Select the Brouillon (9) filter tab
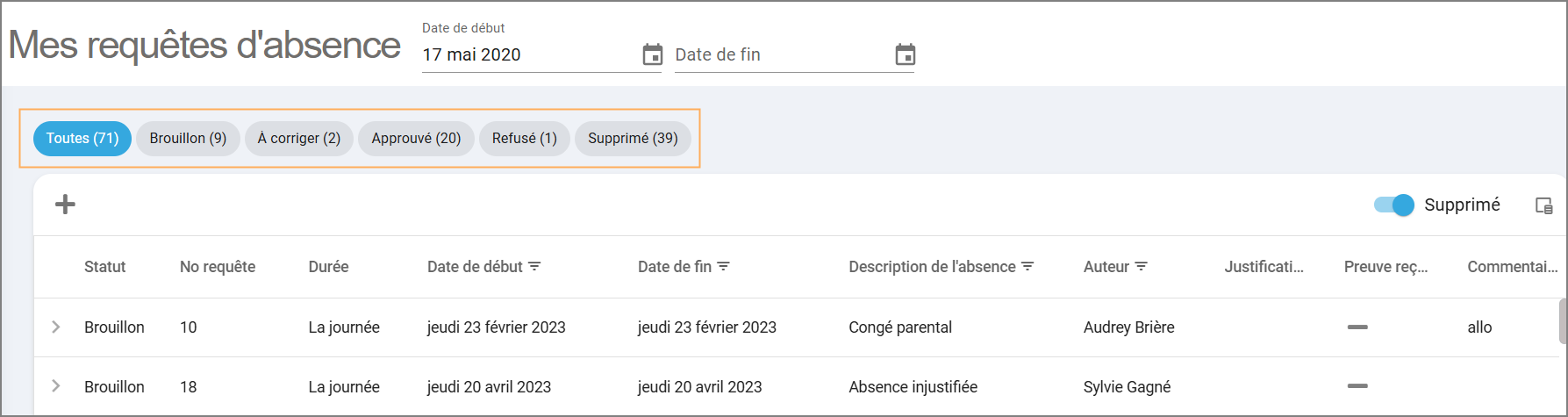This screenshot has height=417, width=1568. pos(188,139)
